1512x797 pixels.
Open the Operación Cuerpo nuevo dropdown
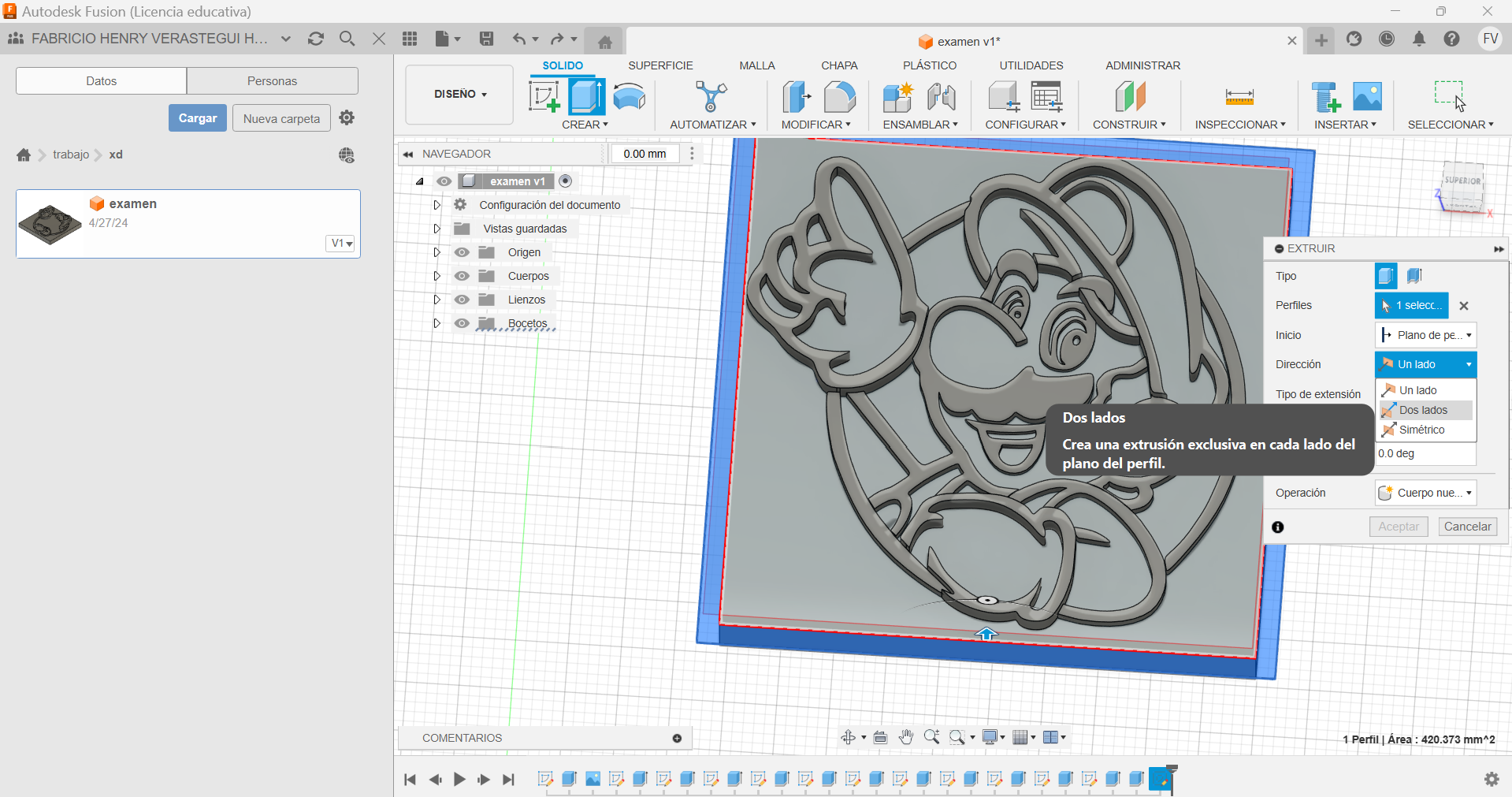tap(1425, 493)
